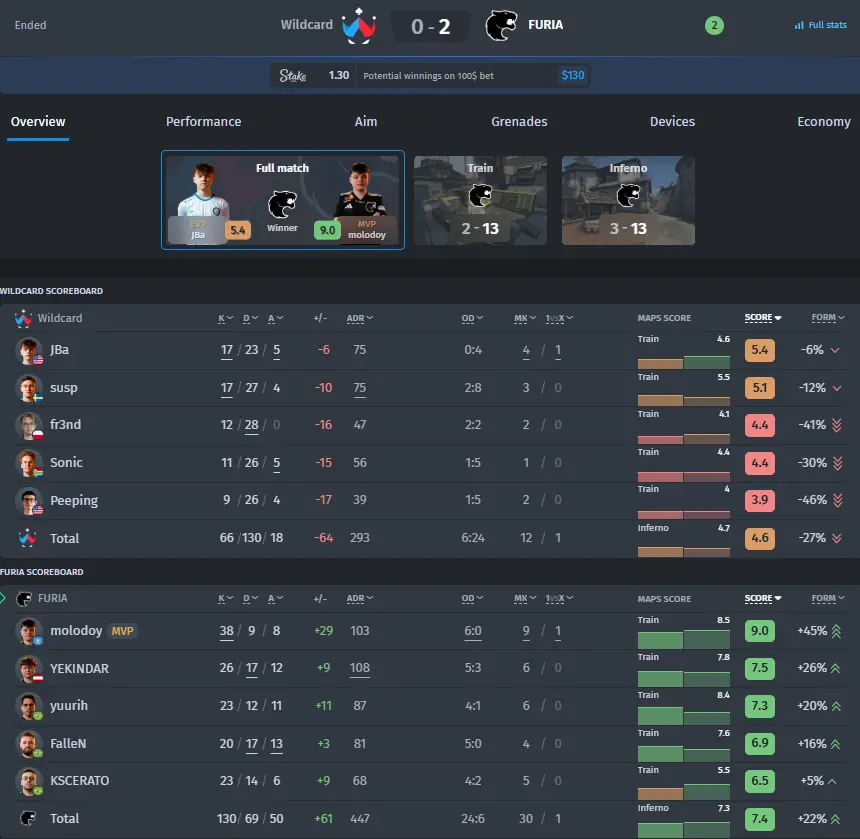Screen dimensions: 860x839
Task: Click Wildcard logo in scoreboard header row
Action: click(23, 319)
